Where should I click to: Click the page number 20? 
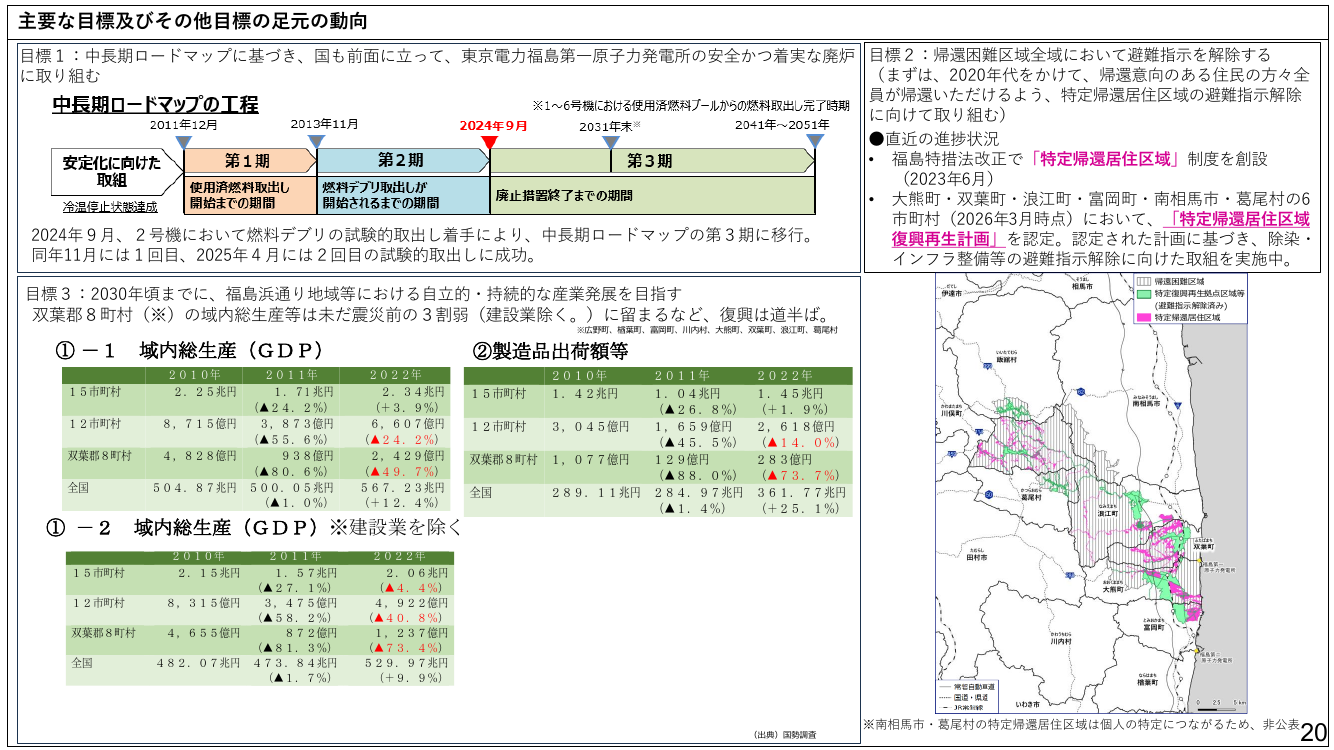[x=1314, y=733]
